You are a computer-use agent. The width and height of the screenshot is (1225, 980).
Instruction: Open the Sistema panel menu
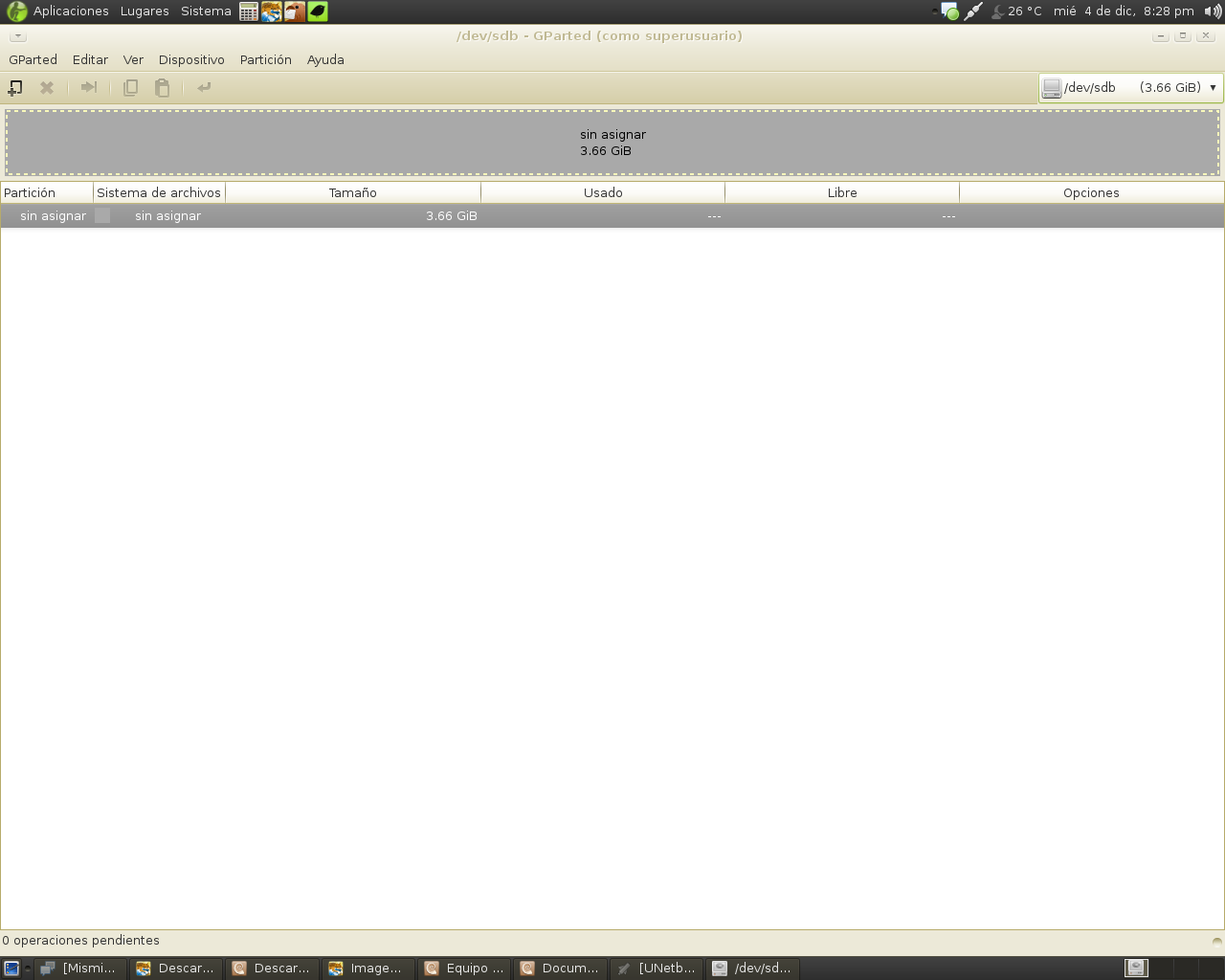click(x=206, y=11)
